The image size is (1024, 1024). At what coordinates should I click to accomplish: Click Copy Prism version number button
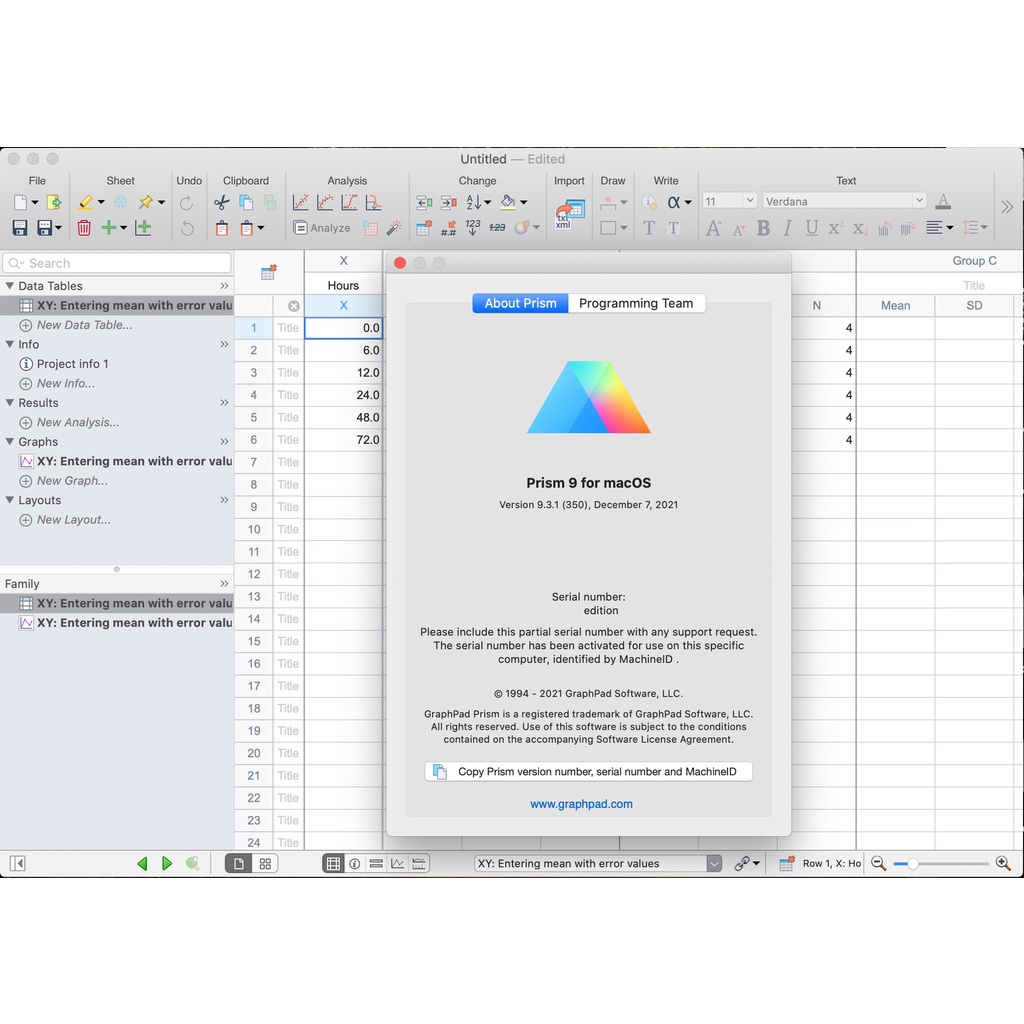(588, 772)
